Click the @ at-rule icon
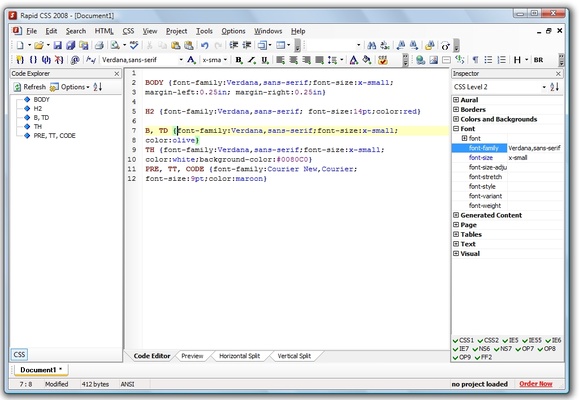 75,60
